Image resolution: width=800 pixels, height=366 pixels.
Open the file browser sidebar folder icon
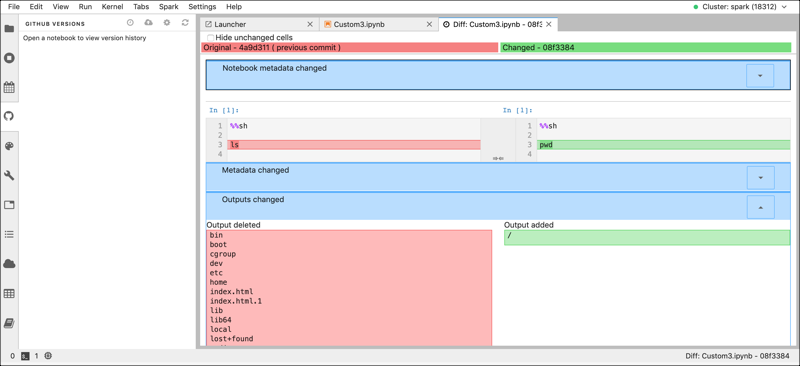9,29
